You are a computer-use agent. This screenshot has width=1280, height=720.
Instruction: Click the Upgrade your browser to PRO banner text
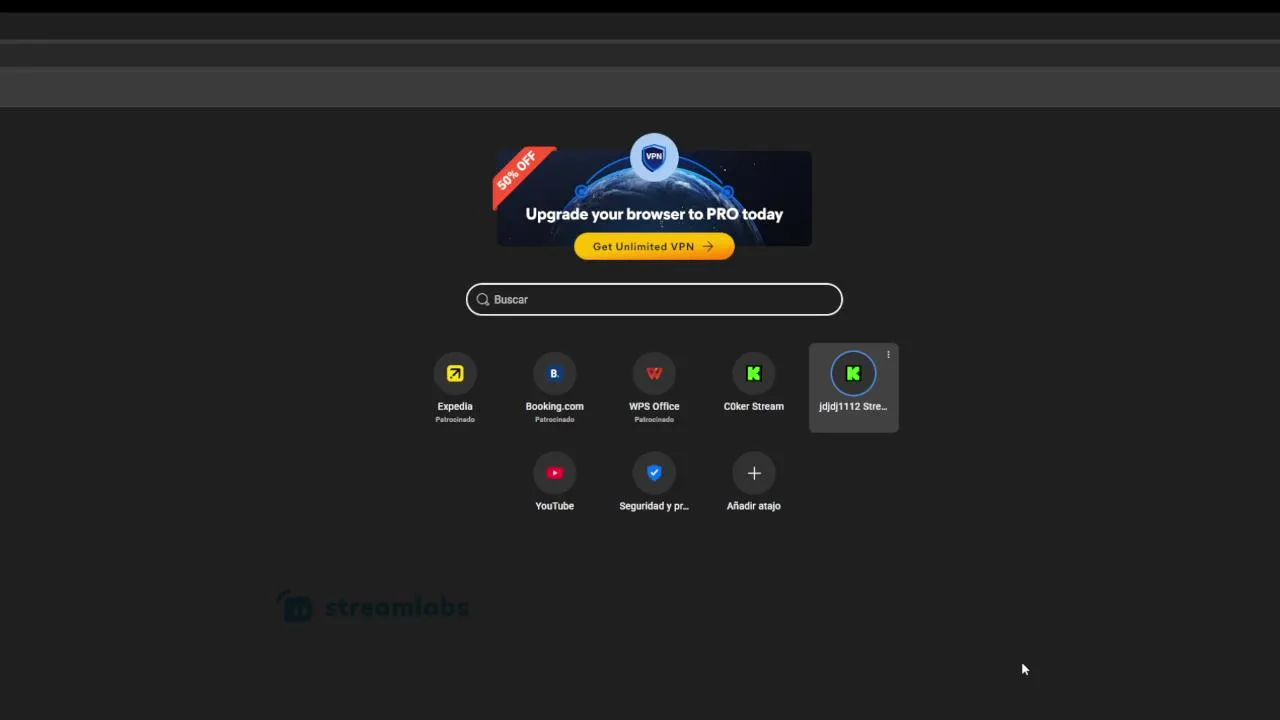(x=654, y=214)
